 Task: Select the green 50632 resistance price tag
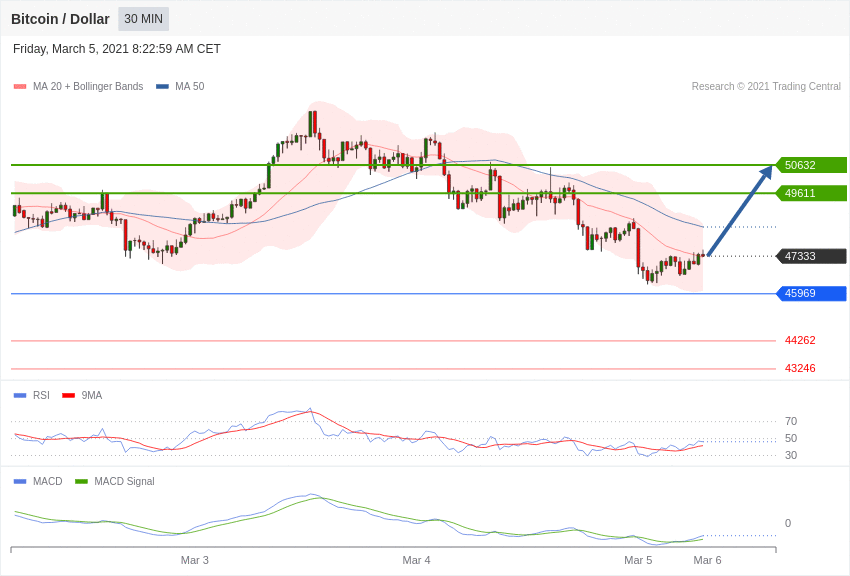click(x=811, y=165)
